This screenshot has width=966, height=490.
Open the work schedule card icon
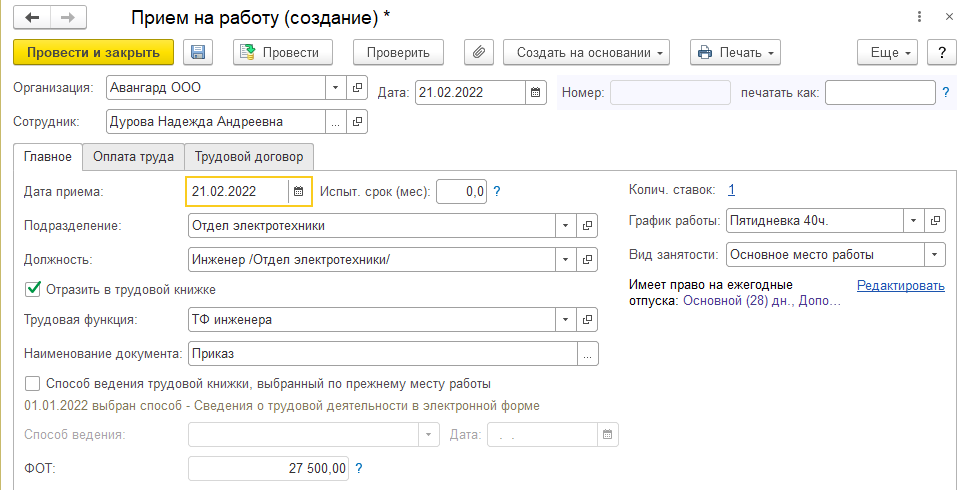point(936,220)
